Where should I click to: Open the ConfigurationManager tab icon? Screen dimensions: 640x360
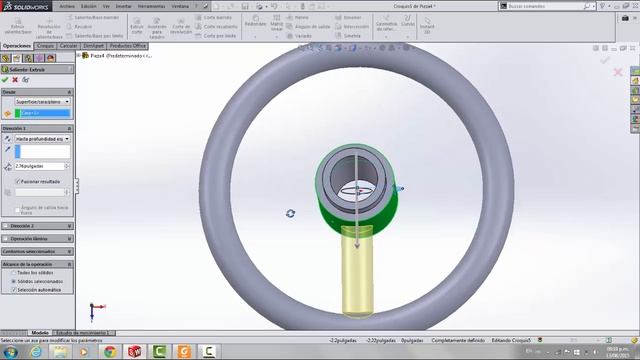tap(28, 58)
